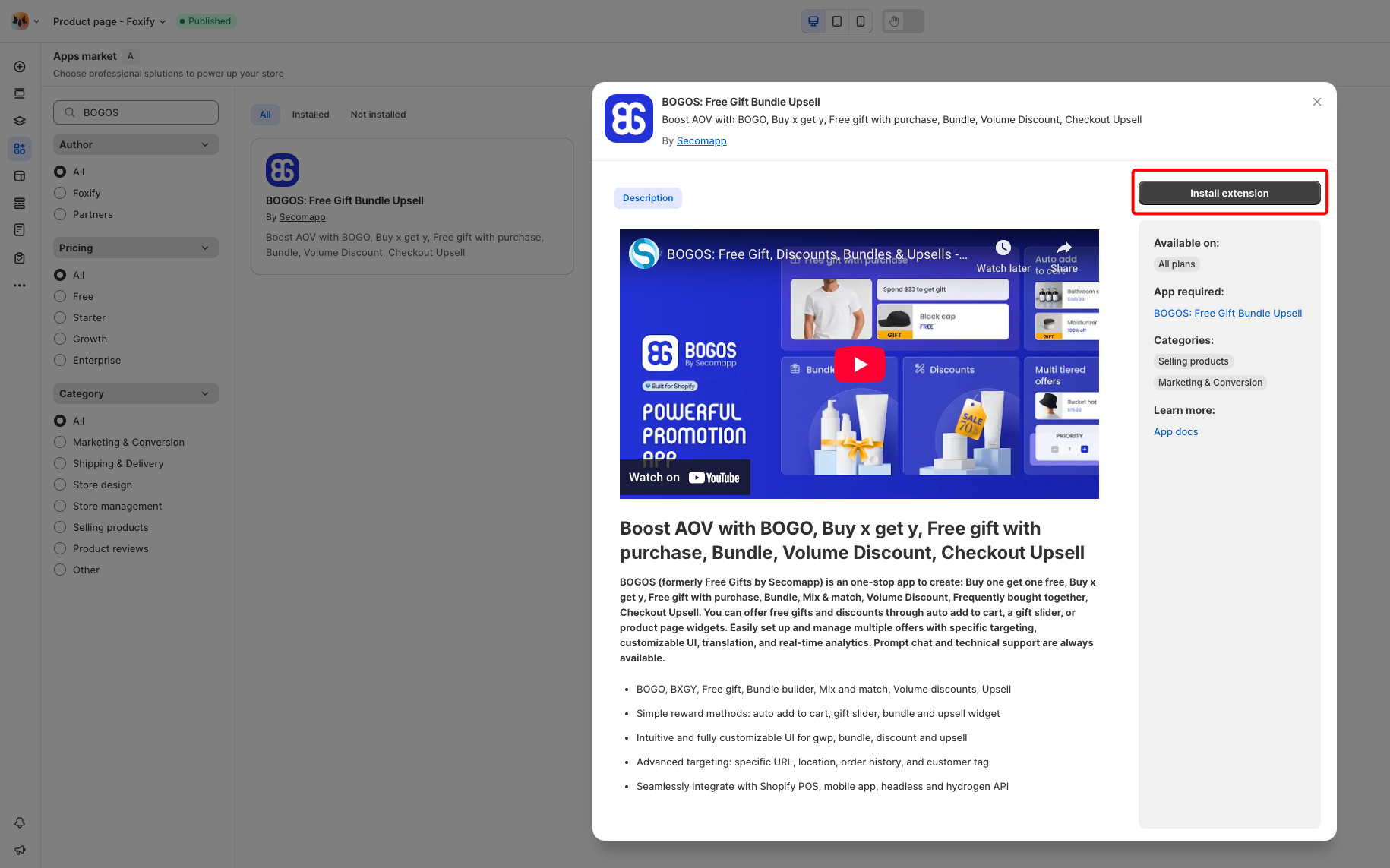The height and width of the screenshot is (868, 1390).
Task: Click the notifications bell icon
Action: click(x=20, y=822)
